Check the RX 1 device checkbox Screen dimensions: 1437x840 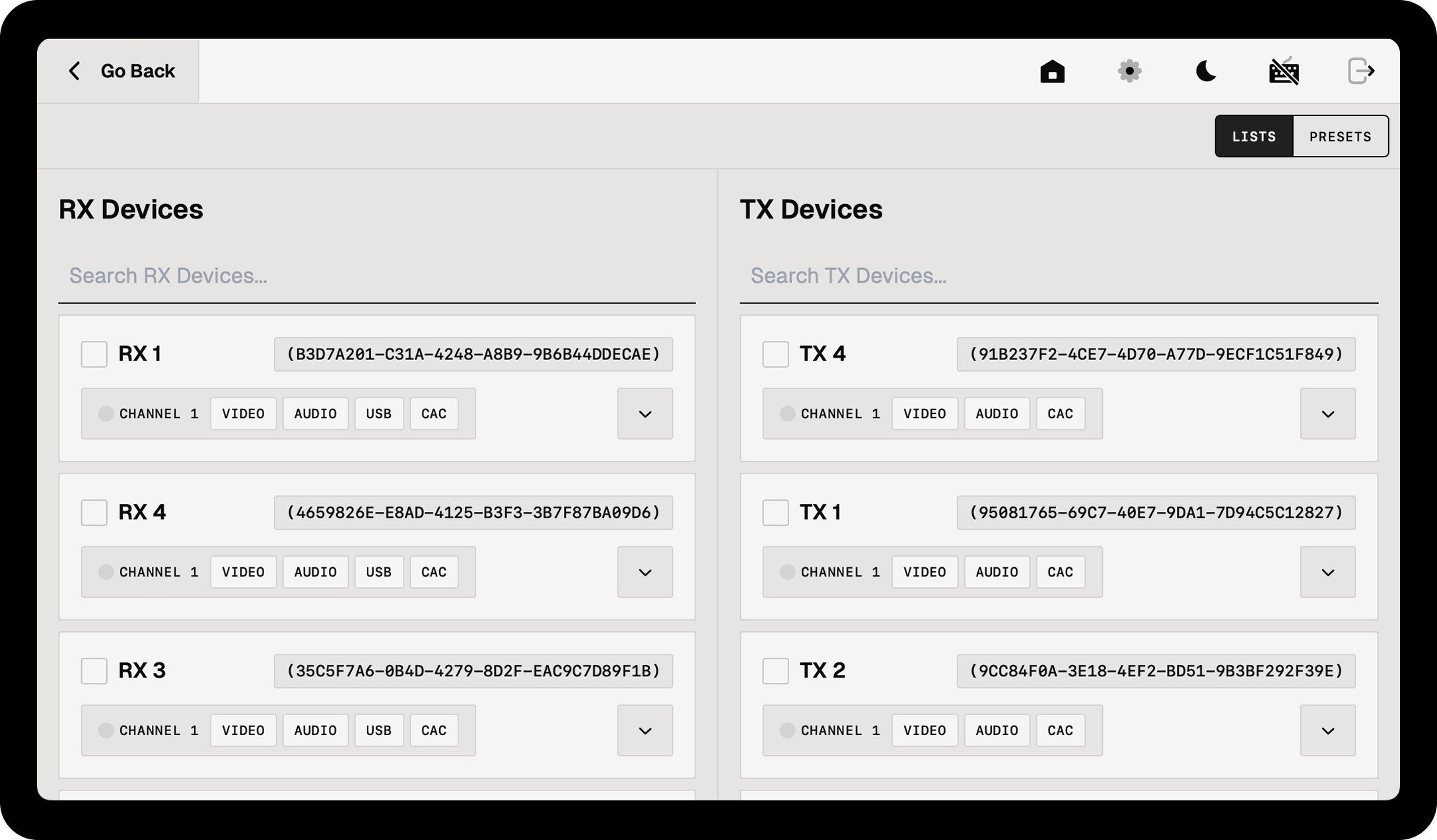tap(94, 354)
